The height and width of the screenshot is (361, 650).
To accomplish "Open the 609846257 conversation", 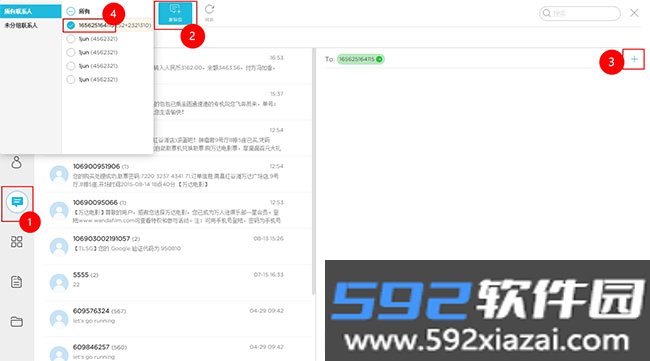I will coord(178,349).
